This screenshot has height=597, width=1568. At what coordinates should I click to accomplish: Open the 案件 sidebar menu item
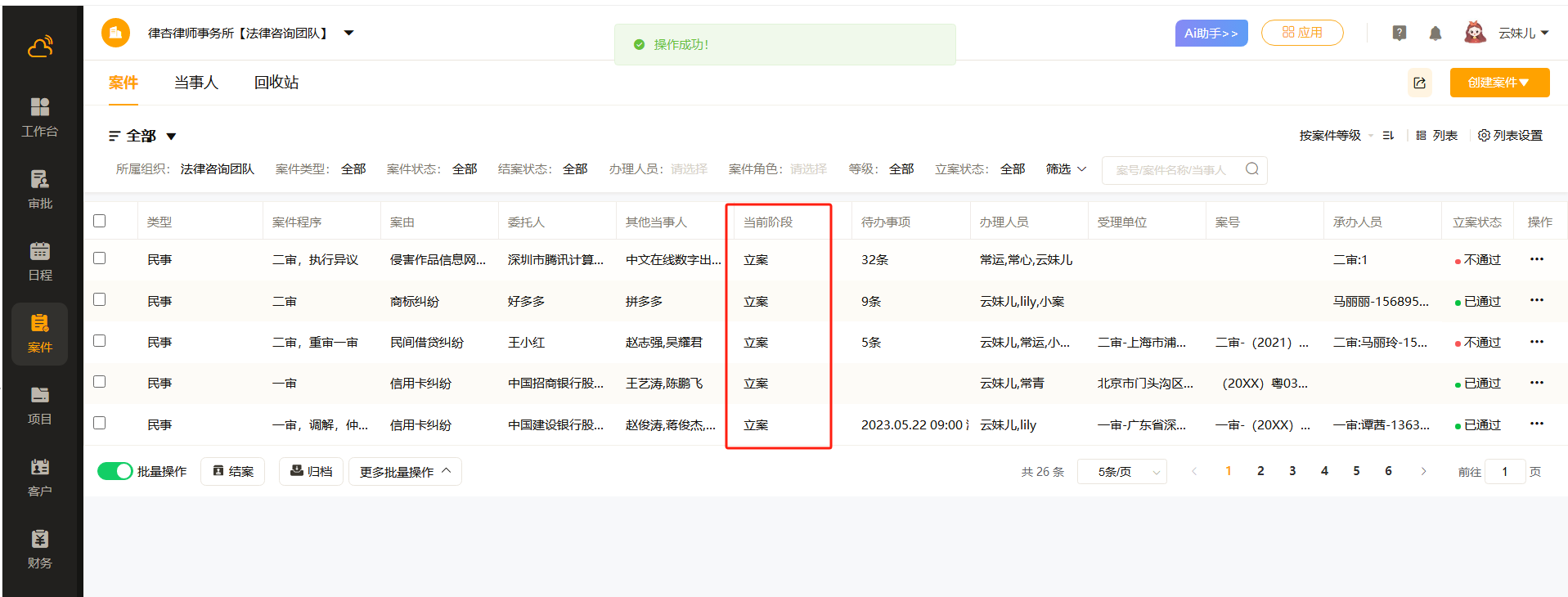[x=40, y=334]
